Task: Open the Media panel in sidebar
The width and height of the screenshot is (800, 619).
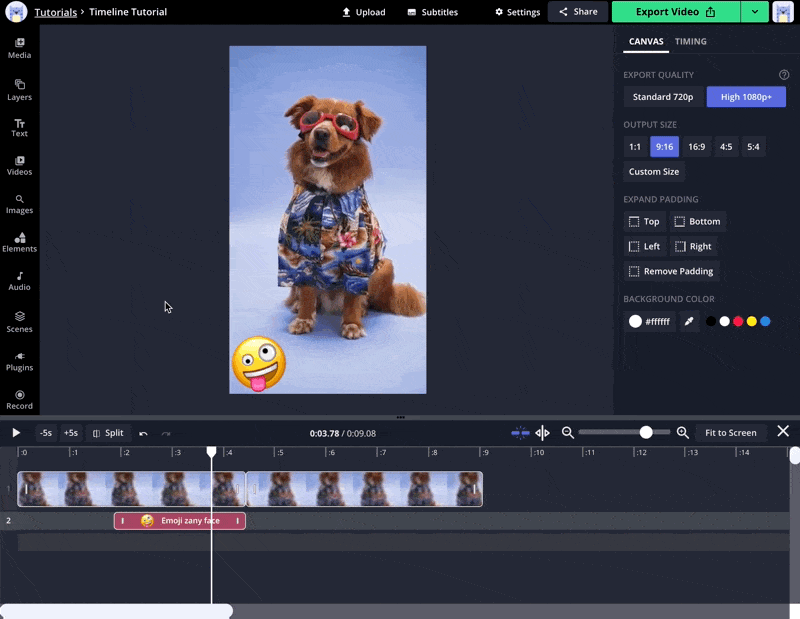Action: click(x=19, y=48)
